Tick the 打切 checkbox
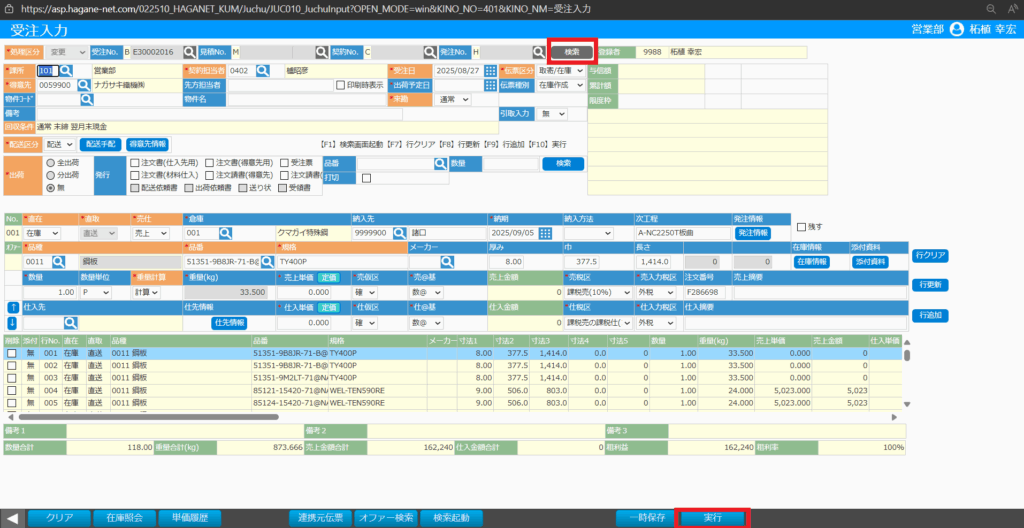Image resolution: width=1024 pixels, height=528 pixels. 366,178
